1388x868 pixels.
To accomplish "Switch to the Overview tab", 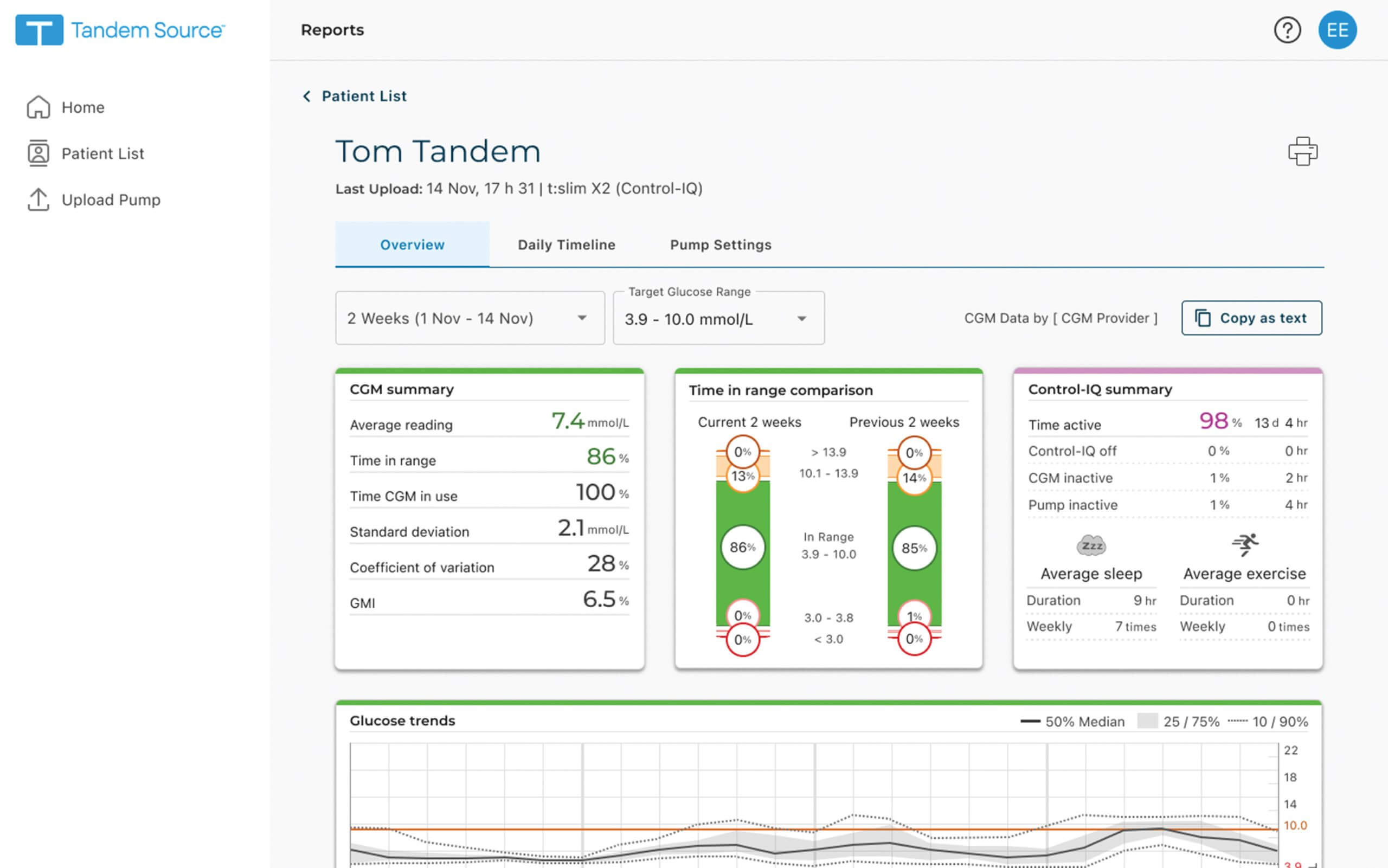I will pos(412,245).
